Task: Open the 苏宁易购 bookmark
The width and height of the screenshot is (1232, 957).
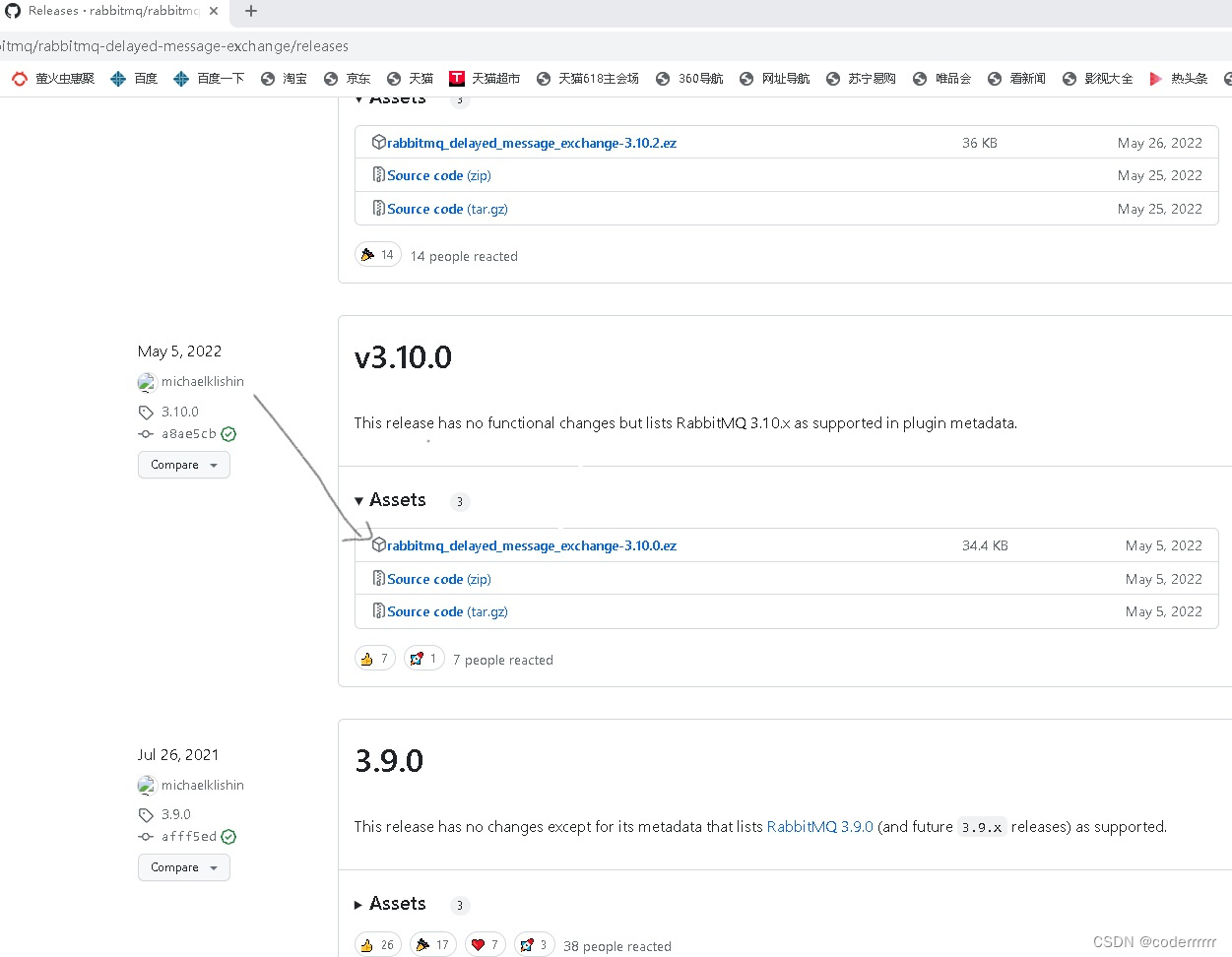Action: click(x=861, y=79)
